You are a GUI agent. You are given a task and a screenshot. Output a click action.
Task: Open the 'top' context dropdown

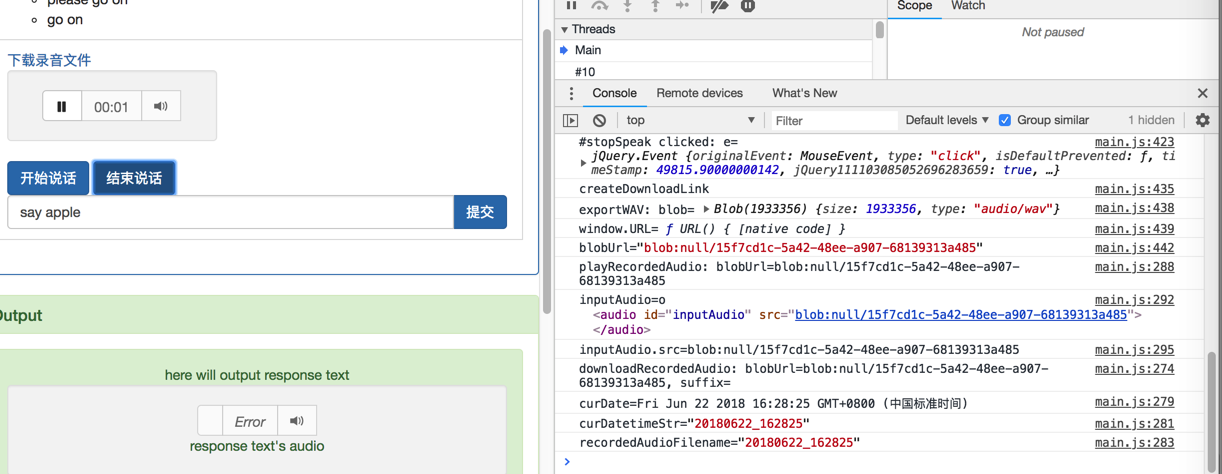tap(690, 120)
